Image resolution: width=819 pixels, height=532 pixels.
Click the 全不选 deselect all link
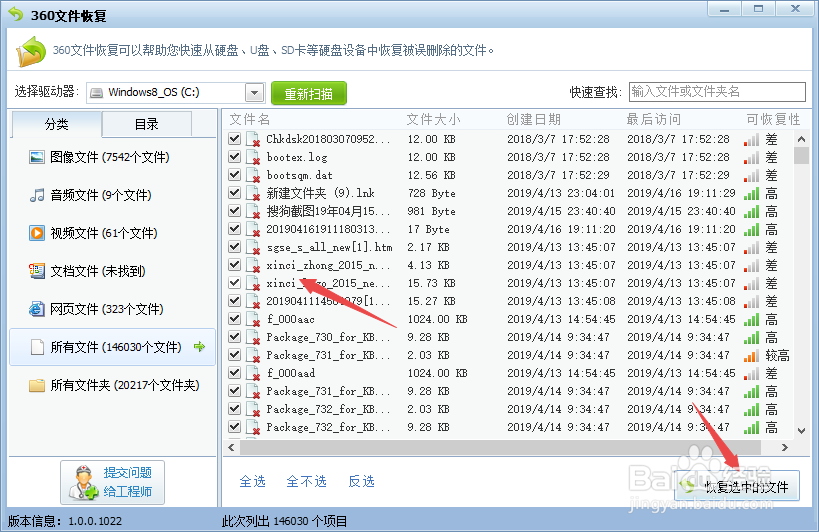tap(307, 481)
